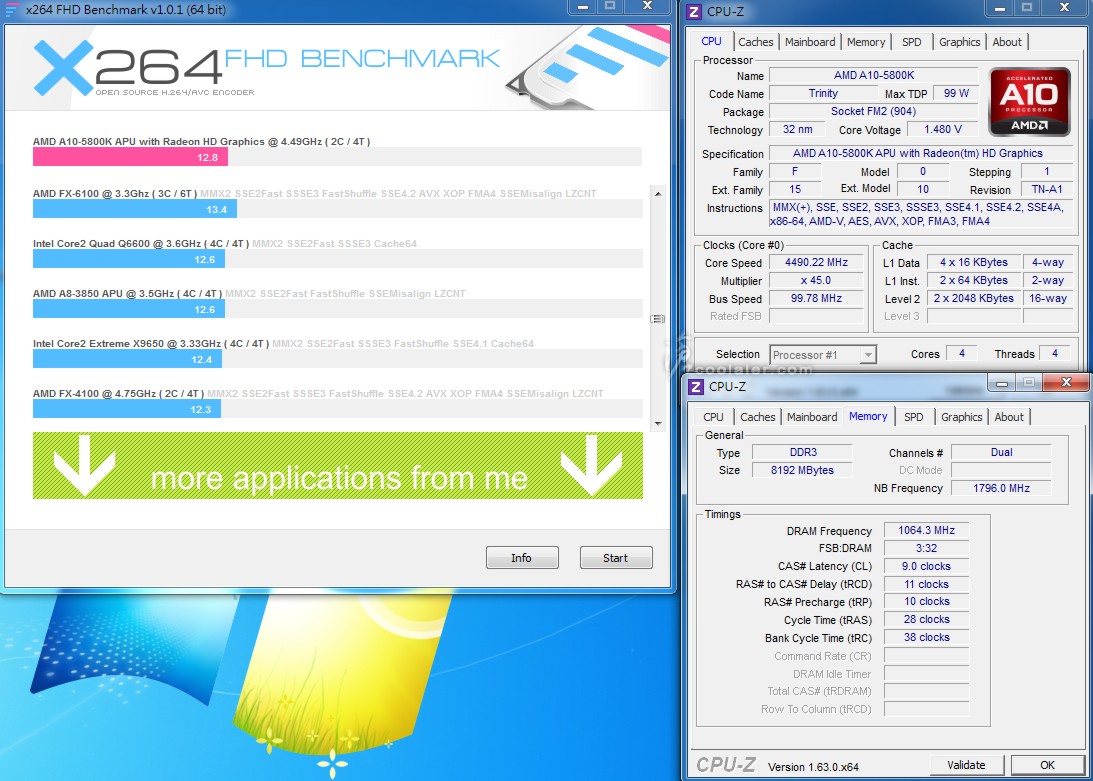Click the Cores count field

pyautogui.click(x=962, y=354)
